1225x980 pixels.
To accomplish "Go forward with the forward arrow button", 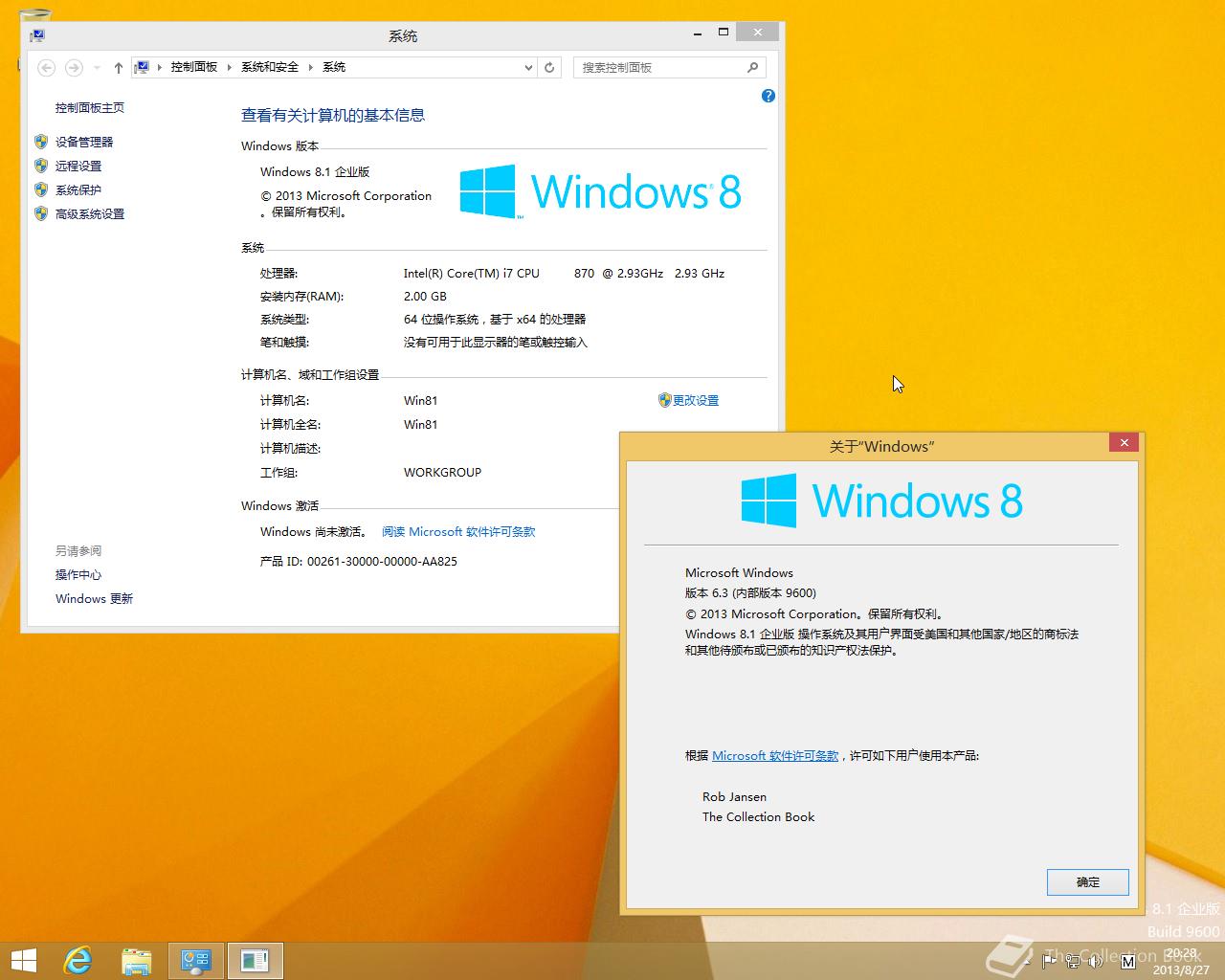I will pyautogui.click(x=74, y=67).
